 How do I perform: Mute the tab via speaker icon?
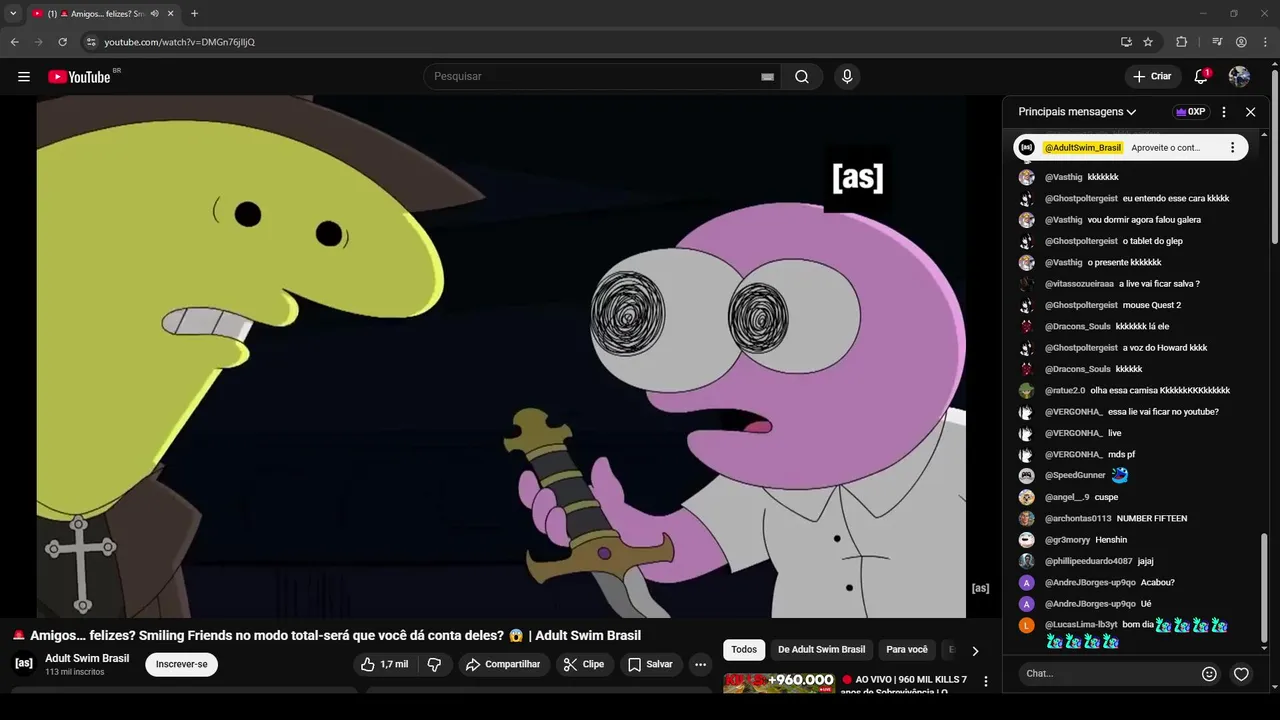point(154,14)
